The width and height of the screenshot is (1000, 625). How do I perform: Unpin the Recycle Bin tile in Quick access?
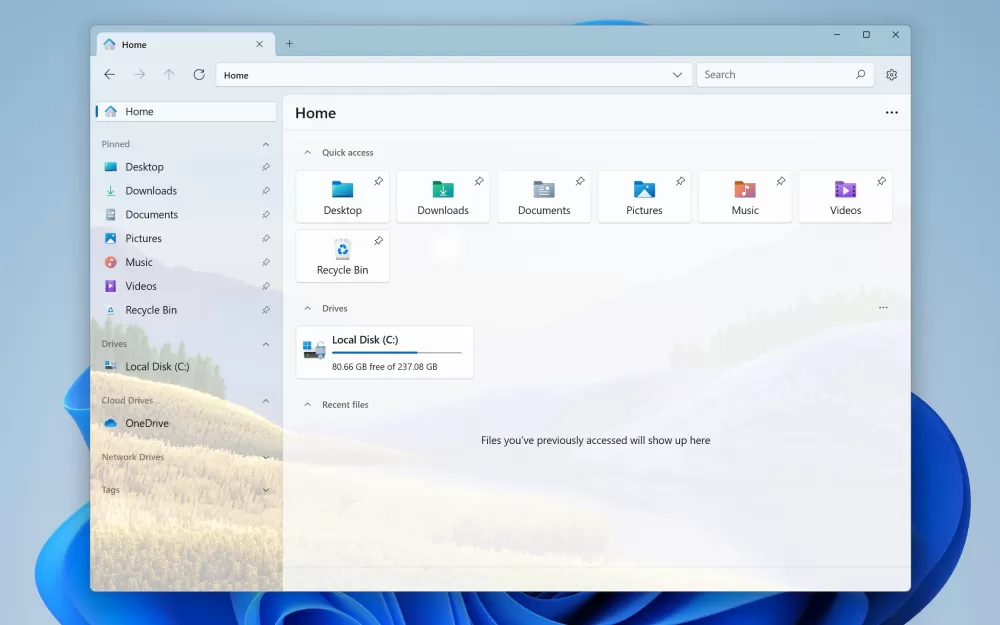click(378, 240)
